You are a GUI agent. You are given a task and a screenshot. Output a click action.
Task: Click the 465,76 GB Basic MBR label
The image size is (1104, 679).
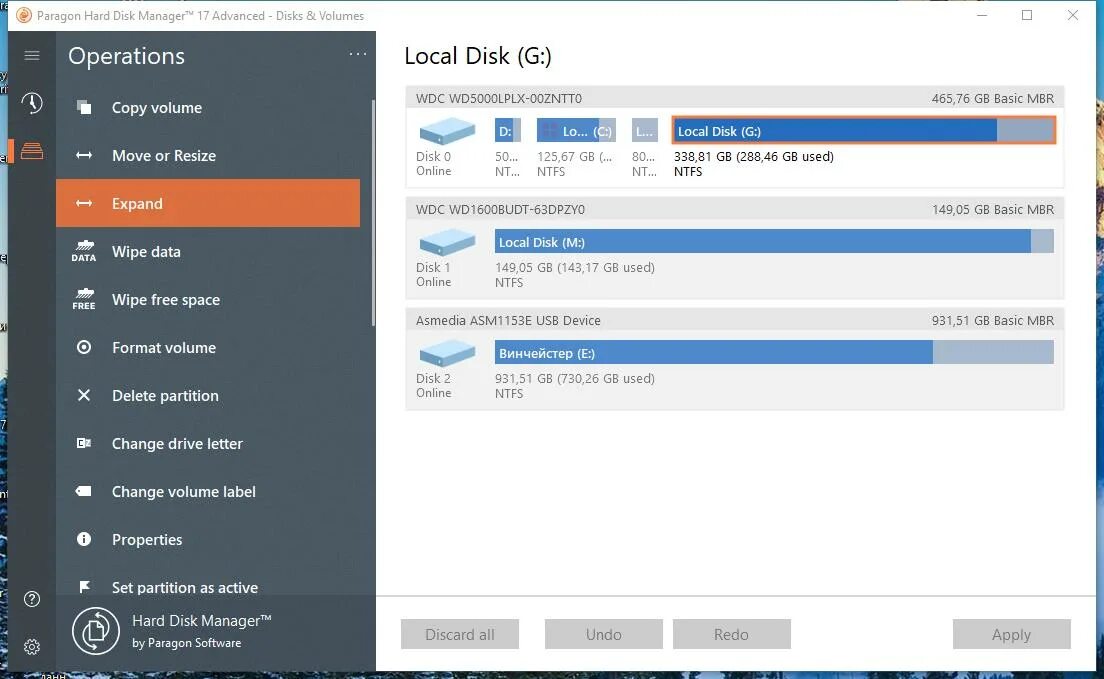(x=993, y=99)
